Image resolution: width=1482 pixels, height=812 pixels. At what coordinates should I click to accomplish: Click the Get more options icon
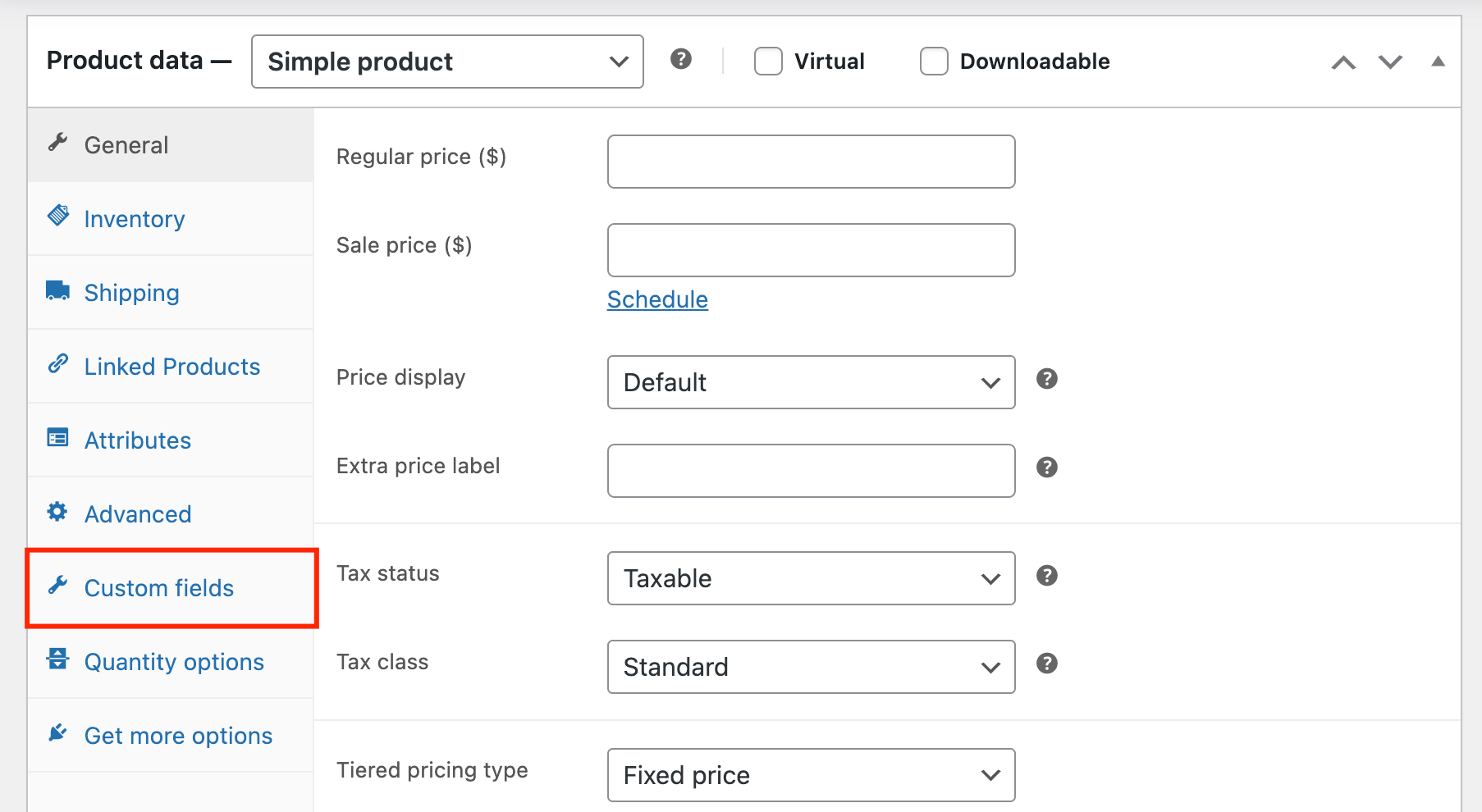click(57, 732)
